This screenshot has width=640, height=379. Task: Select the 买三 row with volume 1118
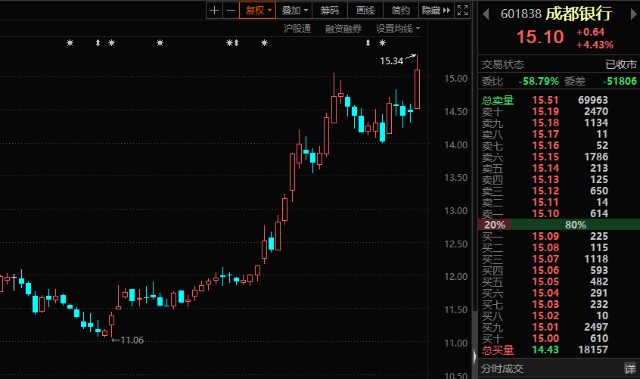coord(559,259)
